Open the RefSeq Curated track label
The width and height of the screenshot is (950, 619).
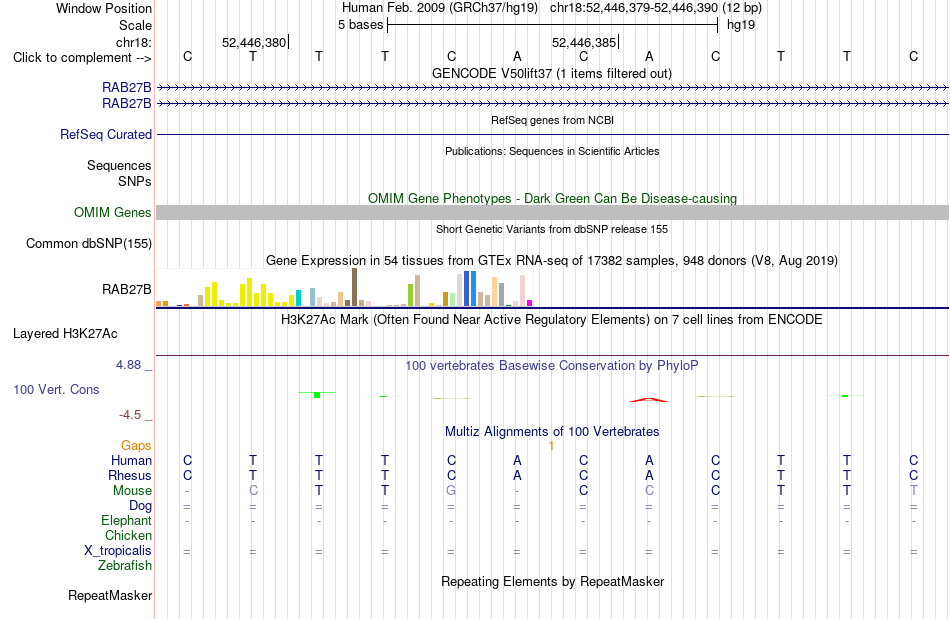coord(106,134)
